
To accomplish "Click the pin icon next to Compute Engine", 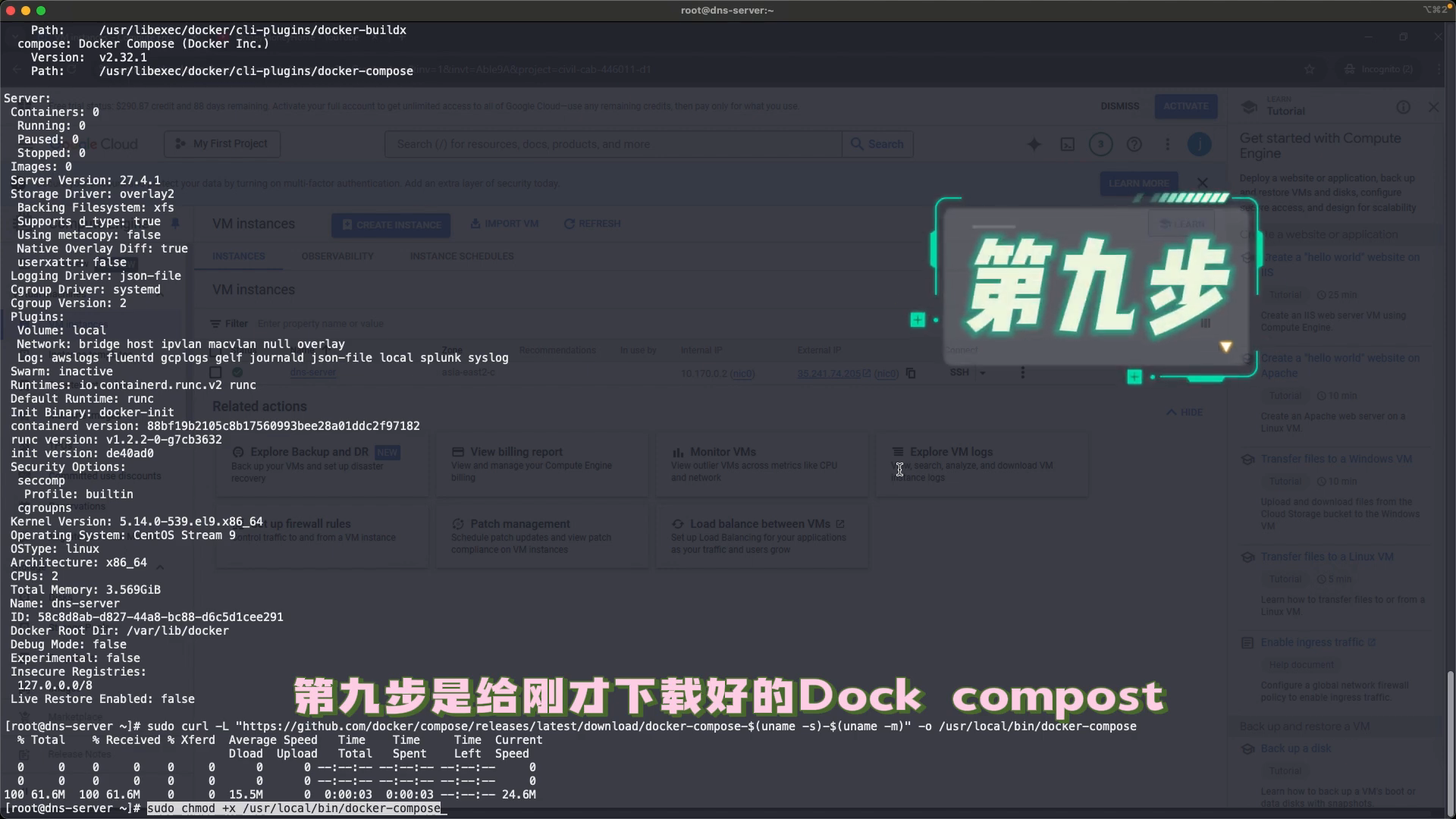I will tap(175, 224).
